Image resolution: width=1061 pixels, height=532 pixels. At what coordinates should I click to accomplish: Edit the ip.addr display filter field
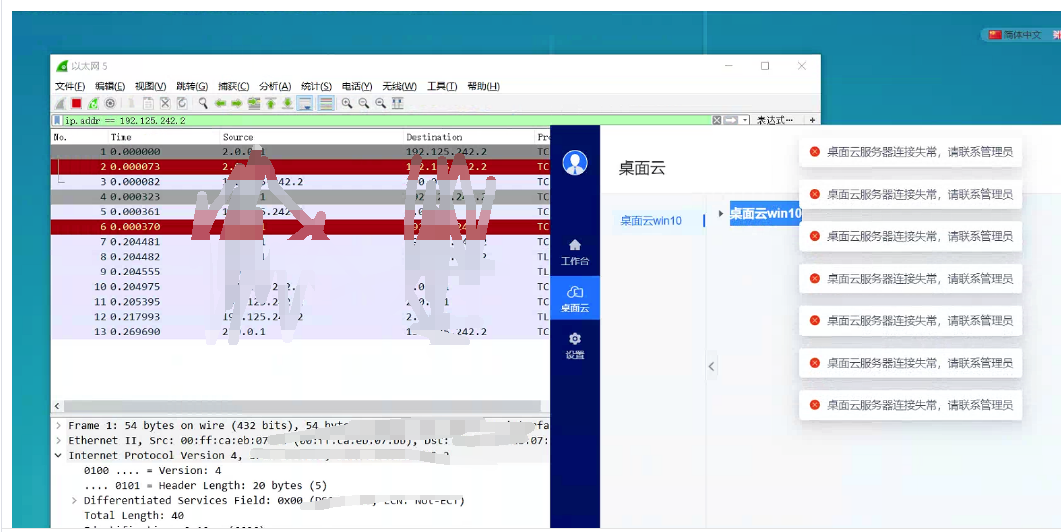(386, 120)
